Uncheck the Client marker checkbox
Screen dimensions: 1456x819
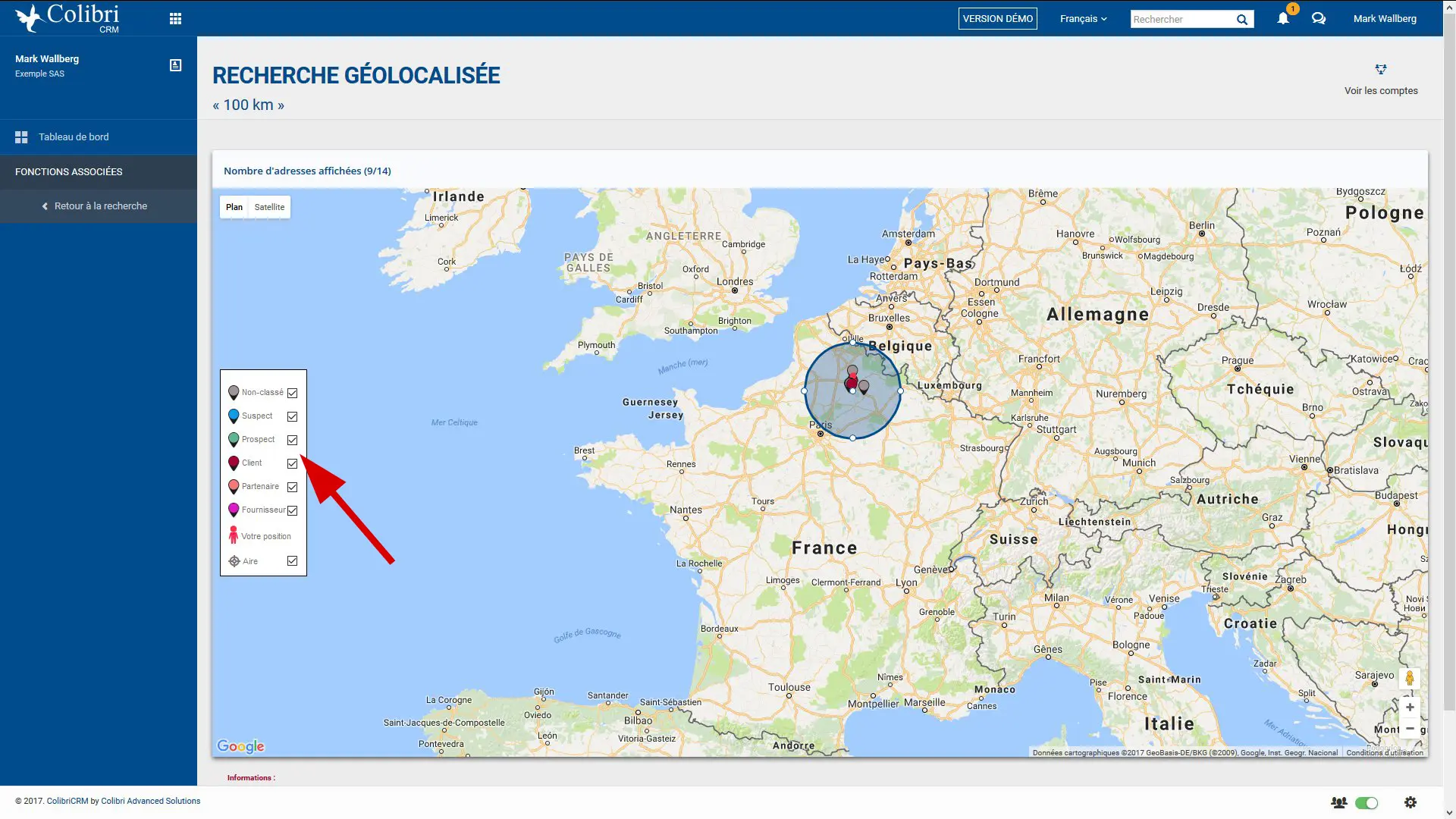coord(292,463)
